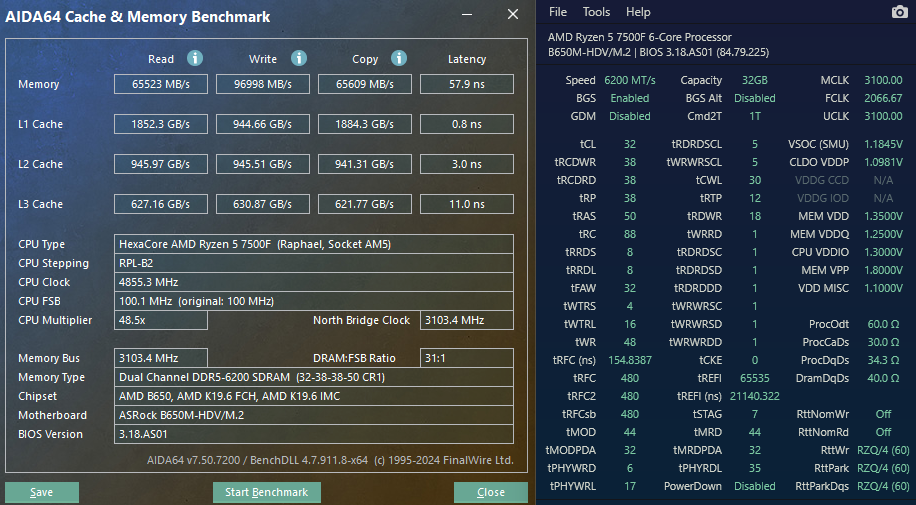The image size is (916, 505).
Task: Select Memory Write value 96998 MB/s
Action: [262, 84]
